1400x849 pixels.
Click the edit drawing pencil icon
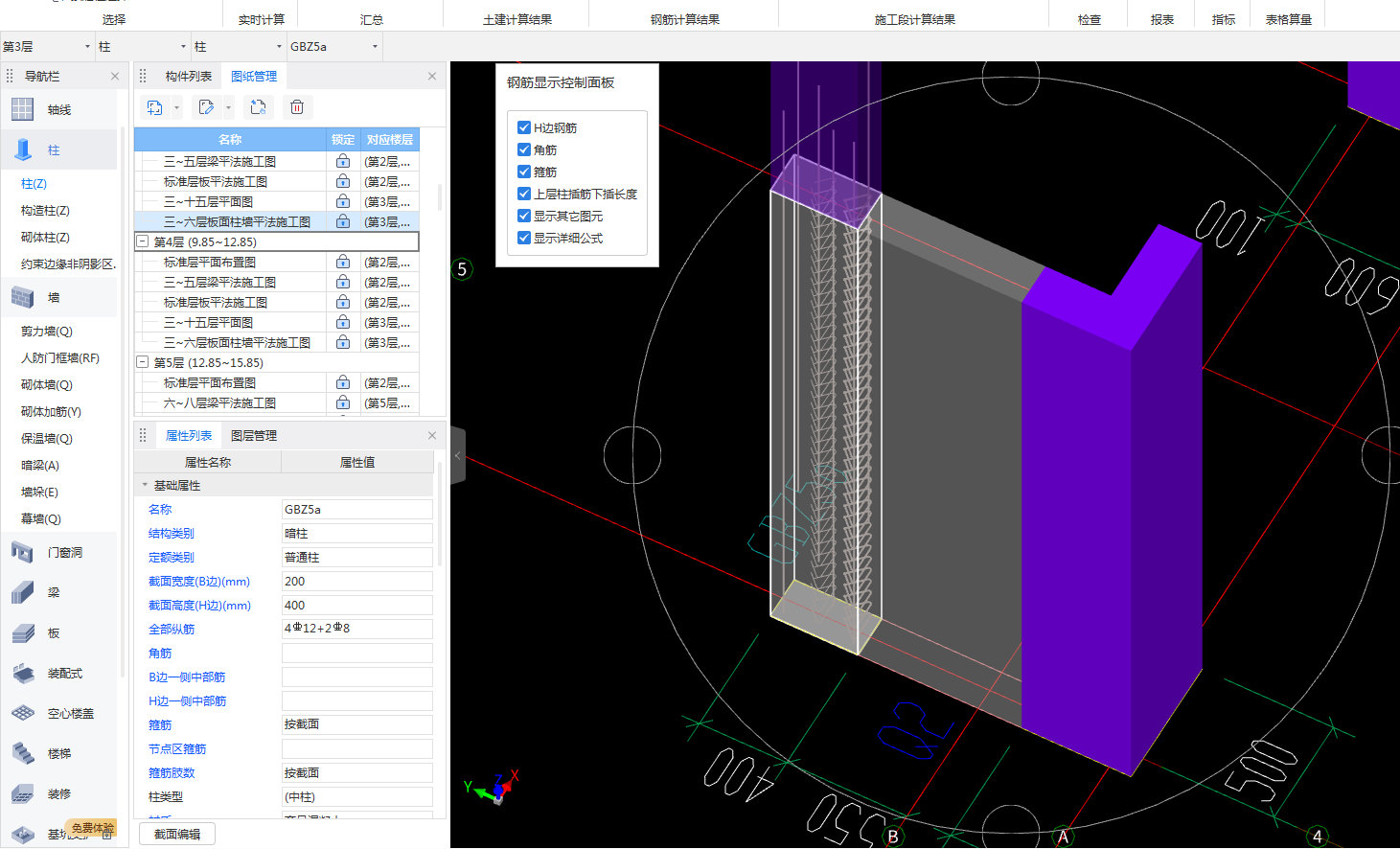206,107
